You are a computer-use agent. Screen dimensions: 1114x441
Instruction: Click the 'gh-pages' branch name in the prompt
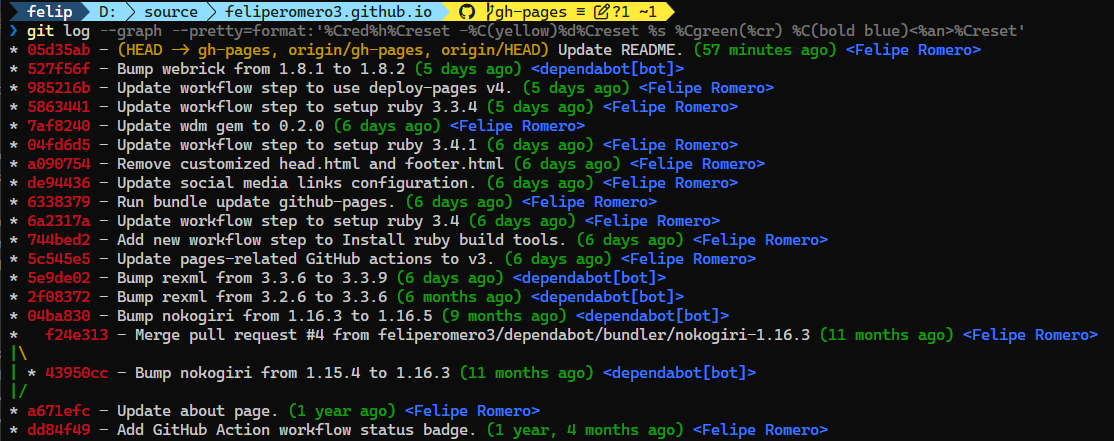[x=529, y=11]
